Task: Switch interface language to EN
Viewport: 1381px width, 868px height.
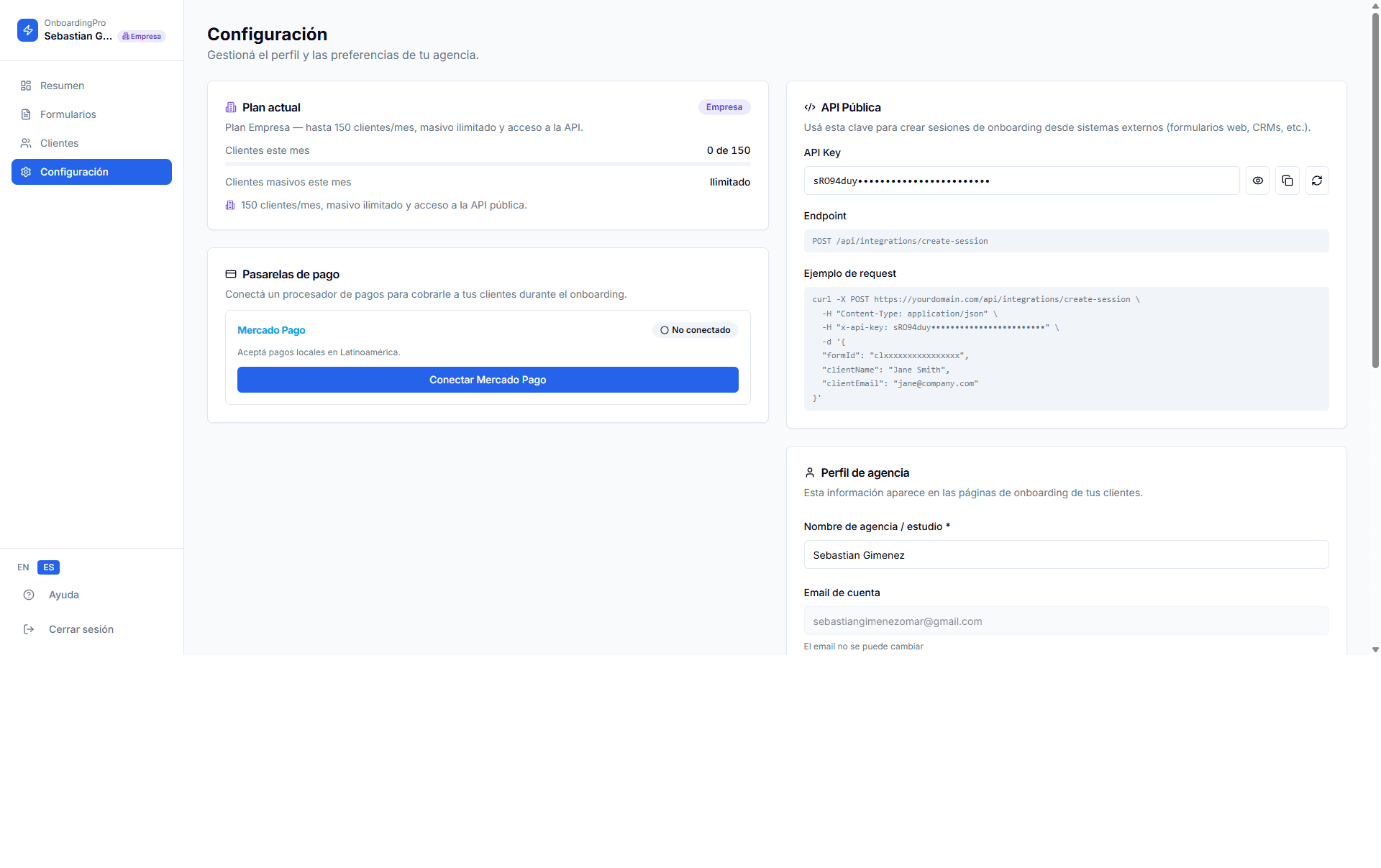Action: point(22,567)
